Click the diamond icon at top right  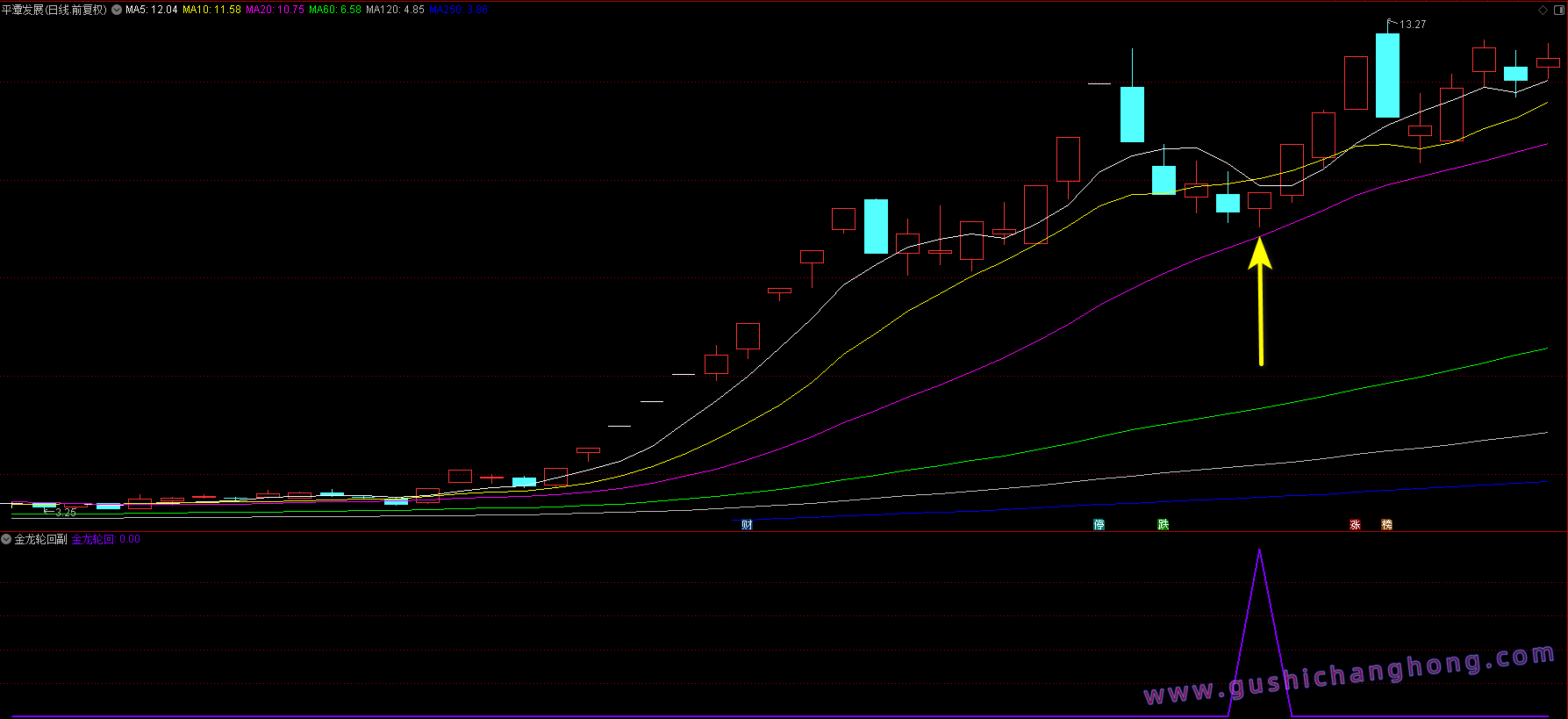tap(1543, 10)
